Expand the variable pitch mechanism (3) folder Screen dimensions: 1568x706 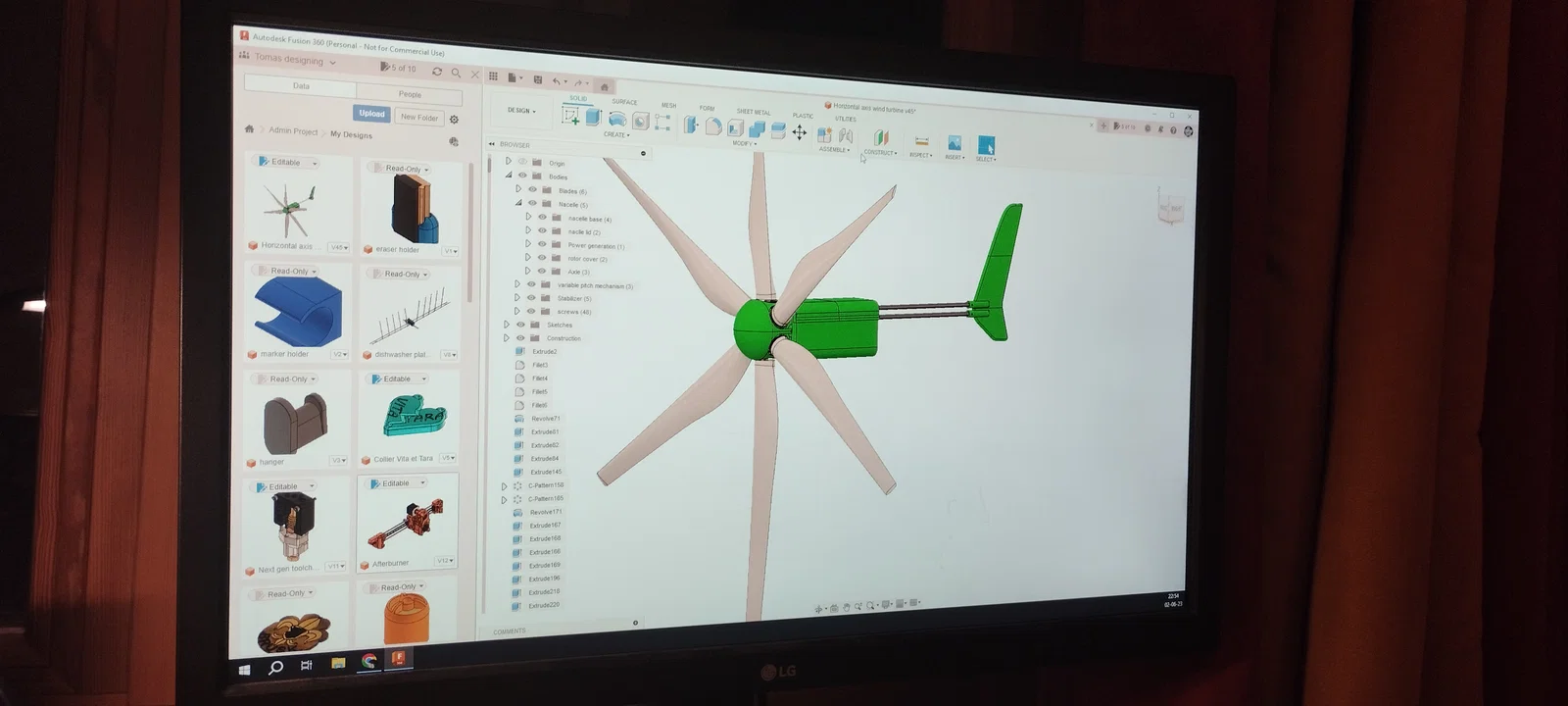(x=517, y=284)
